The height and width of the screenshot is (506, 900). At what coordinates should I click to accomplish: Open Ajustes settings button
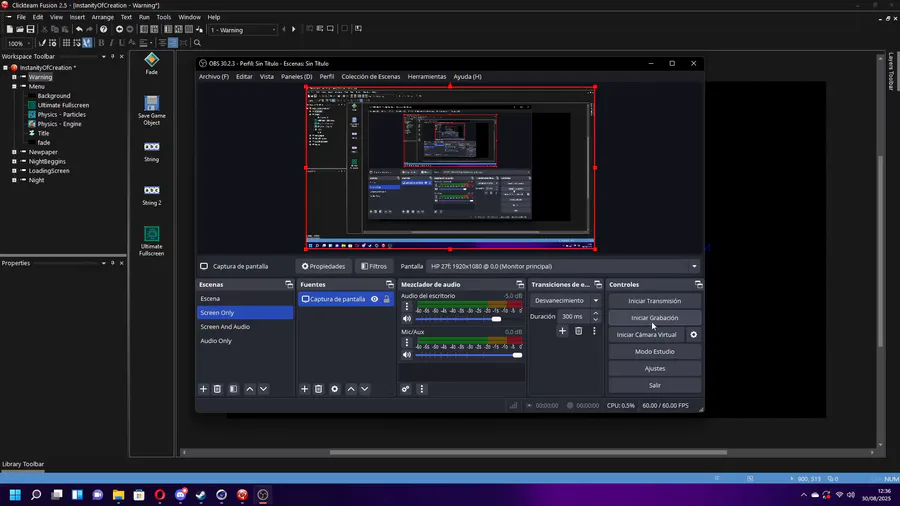point(654,368)
